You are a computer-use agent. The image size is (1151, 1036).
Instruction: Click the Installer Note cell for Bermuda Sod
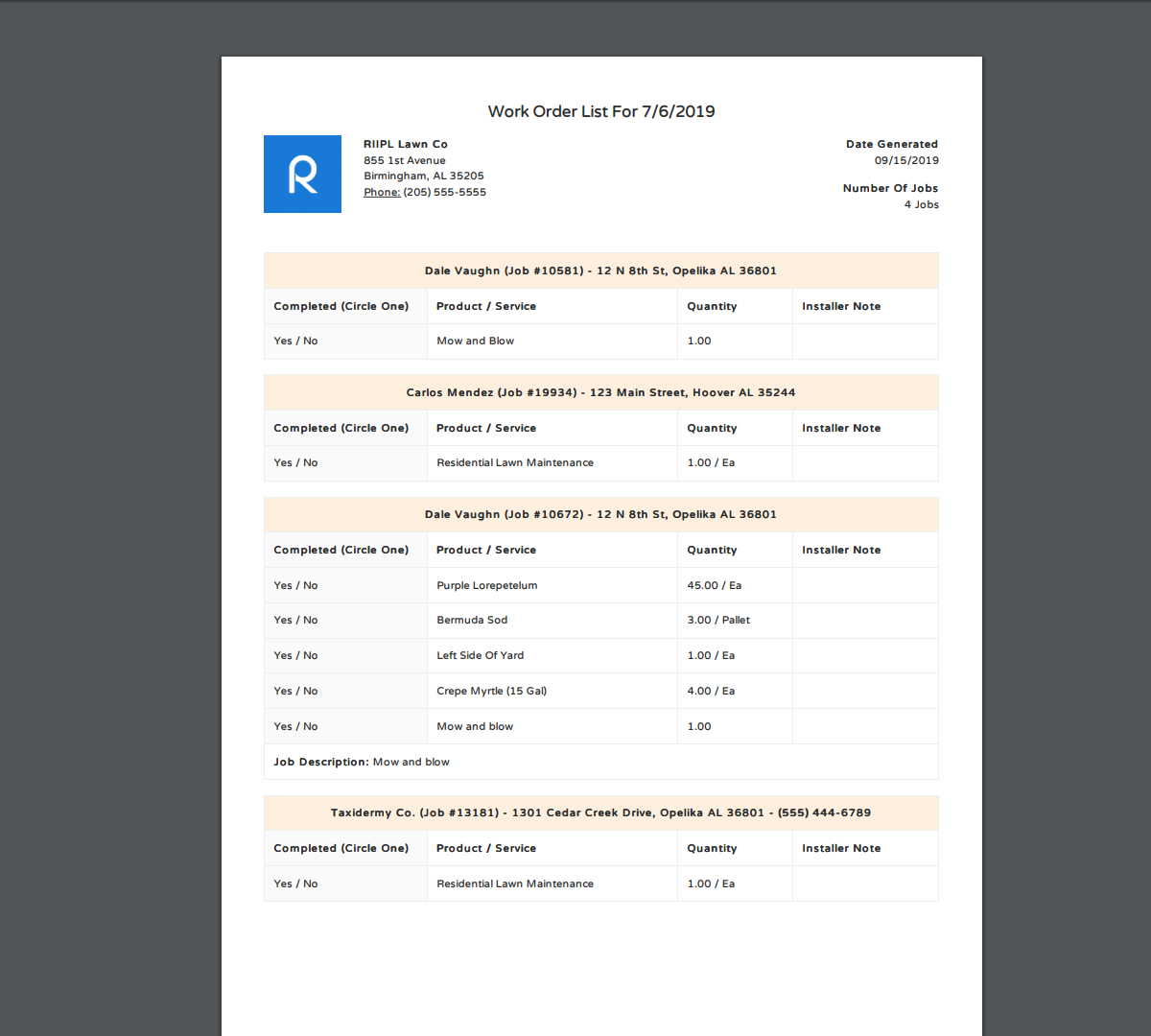pyautogui.click(x=864, y=620)
